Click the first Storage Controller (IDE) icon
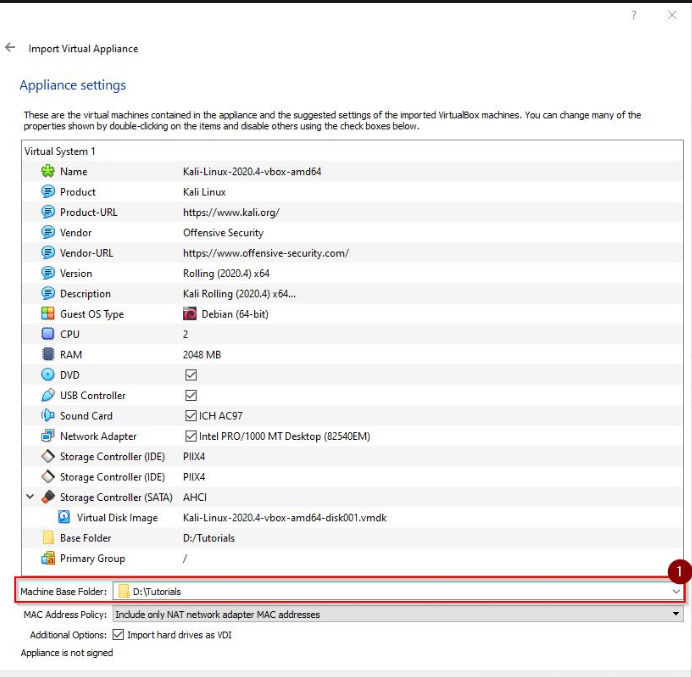 coord(48,456)
